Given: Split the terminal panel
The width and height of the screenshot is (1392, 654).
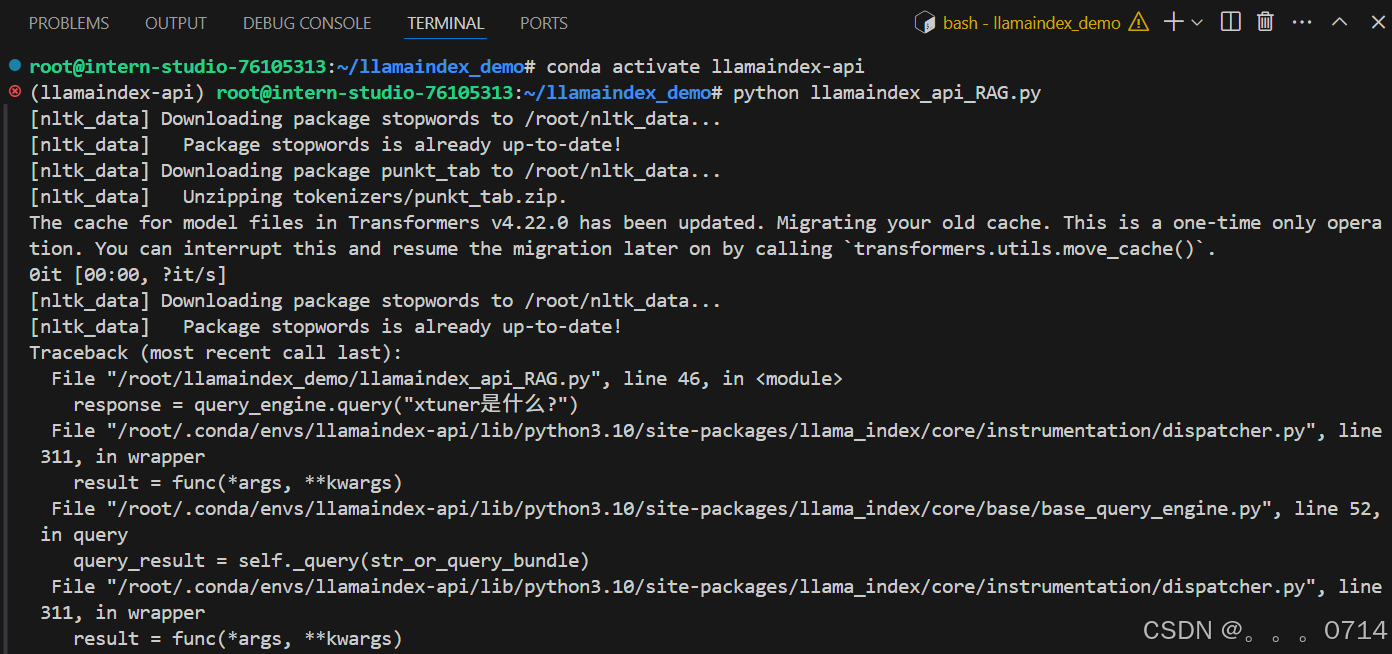Looking at the screenshot, I should (x=1231, y=21).
